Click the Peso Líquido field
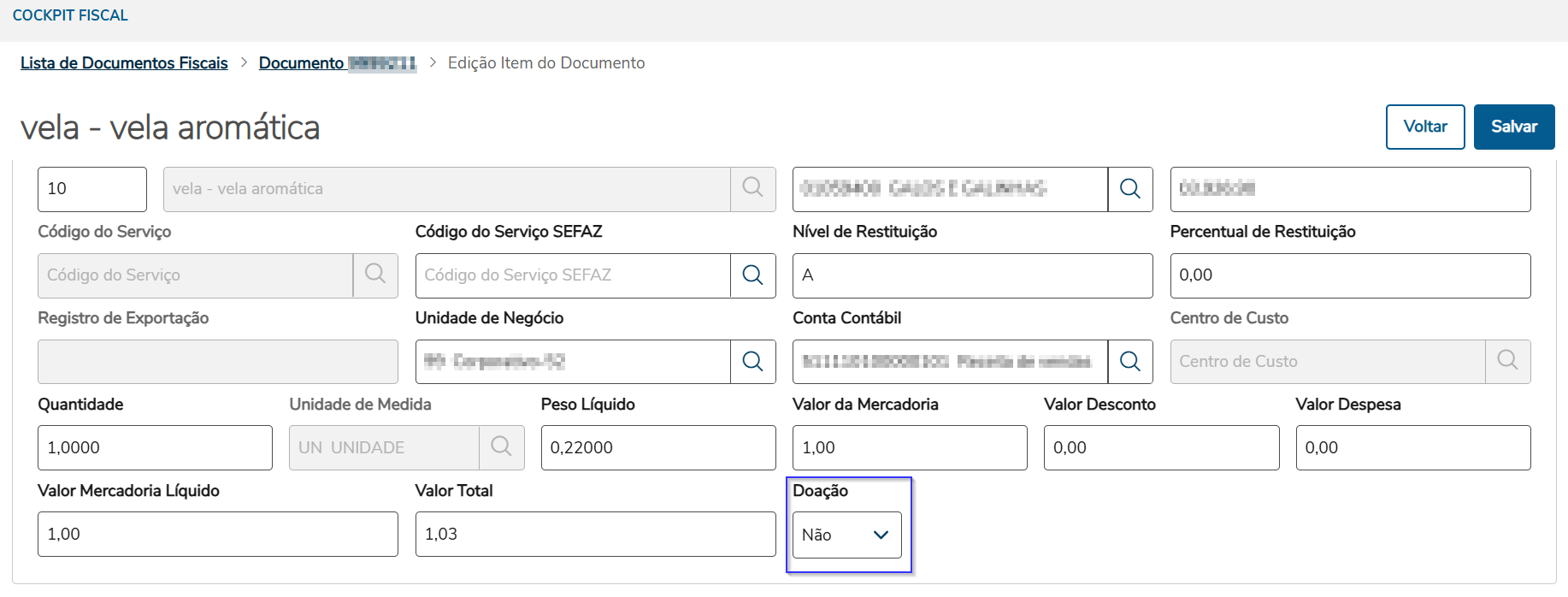The image size is (1568, 597). point(657,447)
